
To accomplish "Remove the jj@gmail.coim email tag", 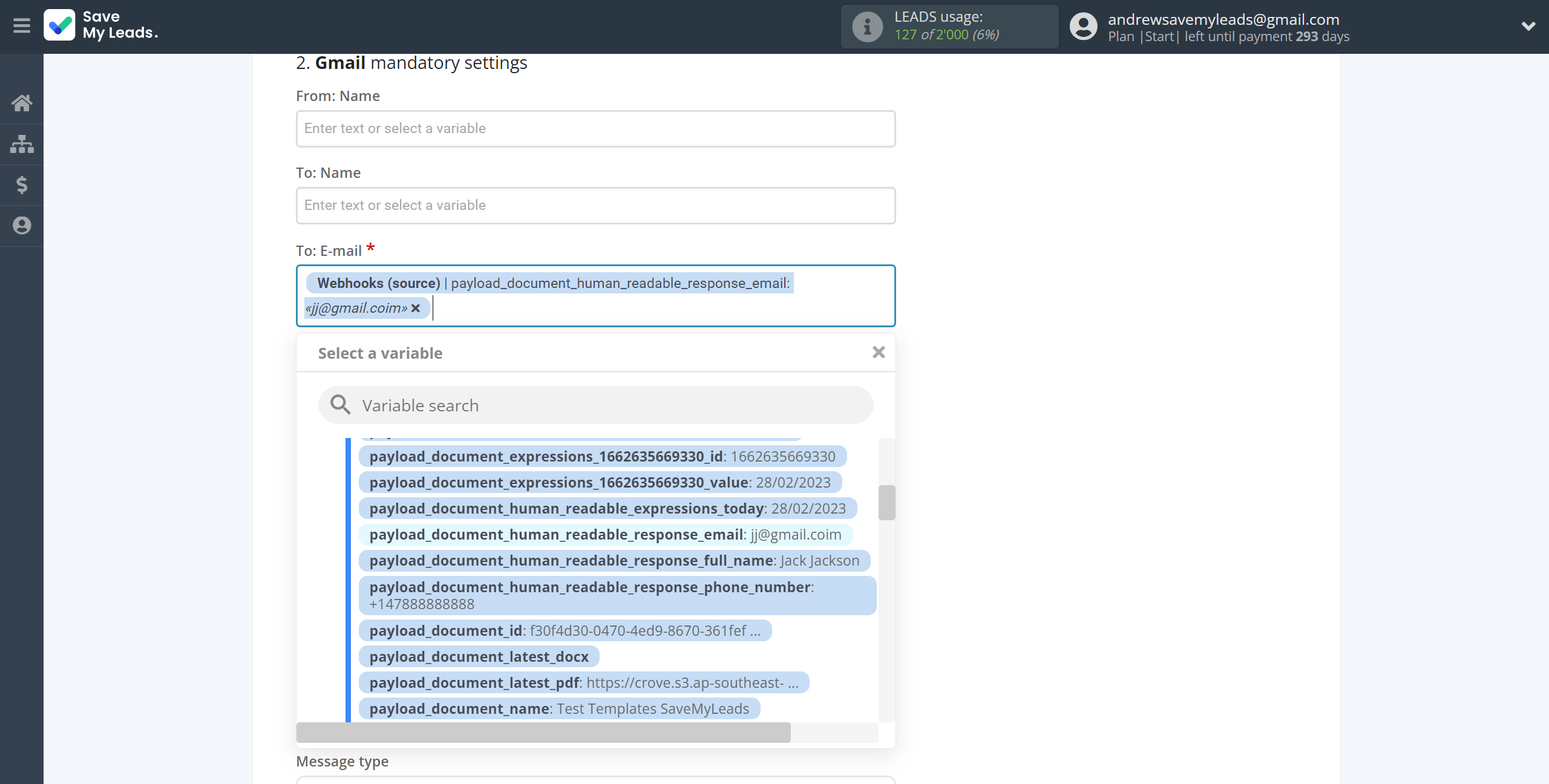I will 418,308.
